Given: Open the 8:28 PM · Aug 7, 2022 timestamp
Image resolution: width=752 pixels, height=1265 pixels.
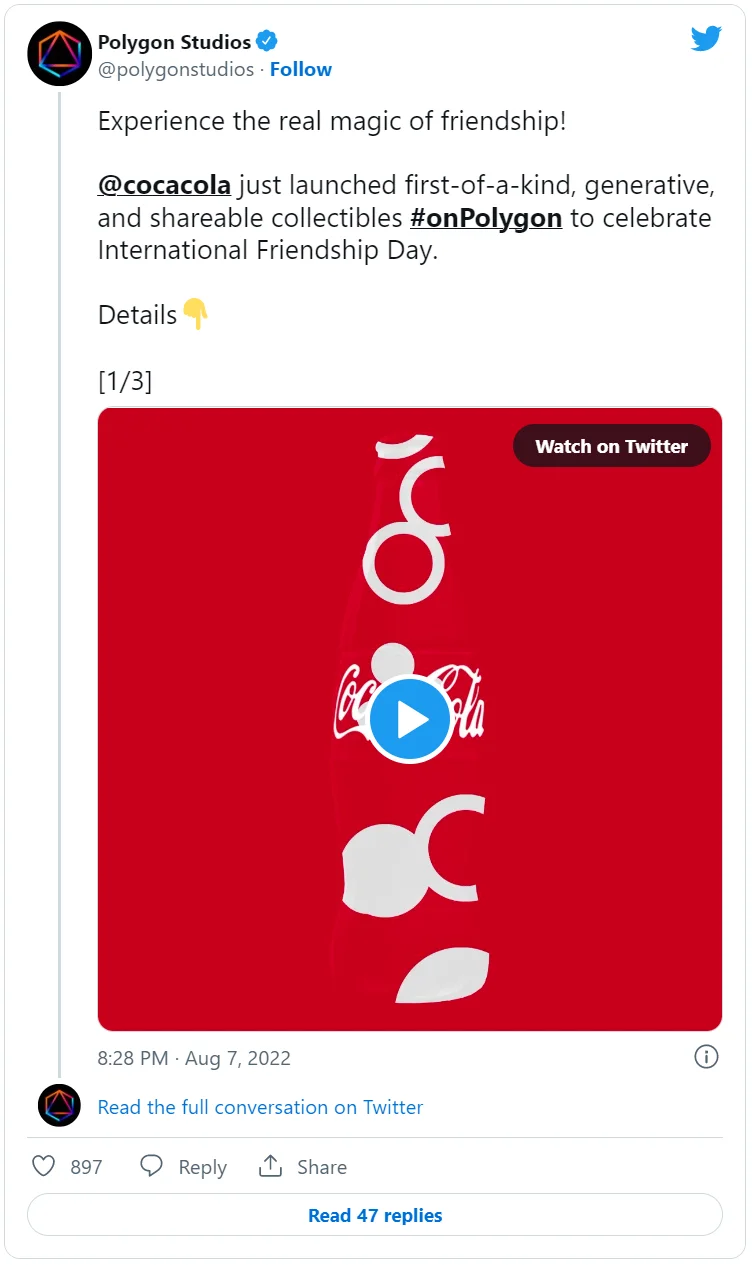Looking at the screenshot, I should 194,1058.
